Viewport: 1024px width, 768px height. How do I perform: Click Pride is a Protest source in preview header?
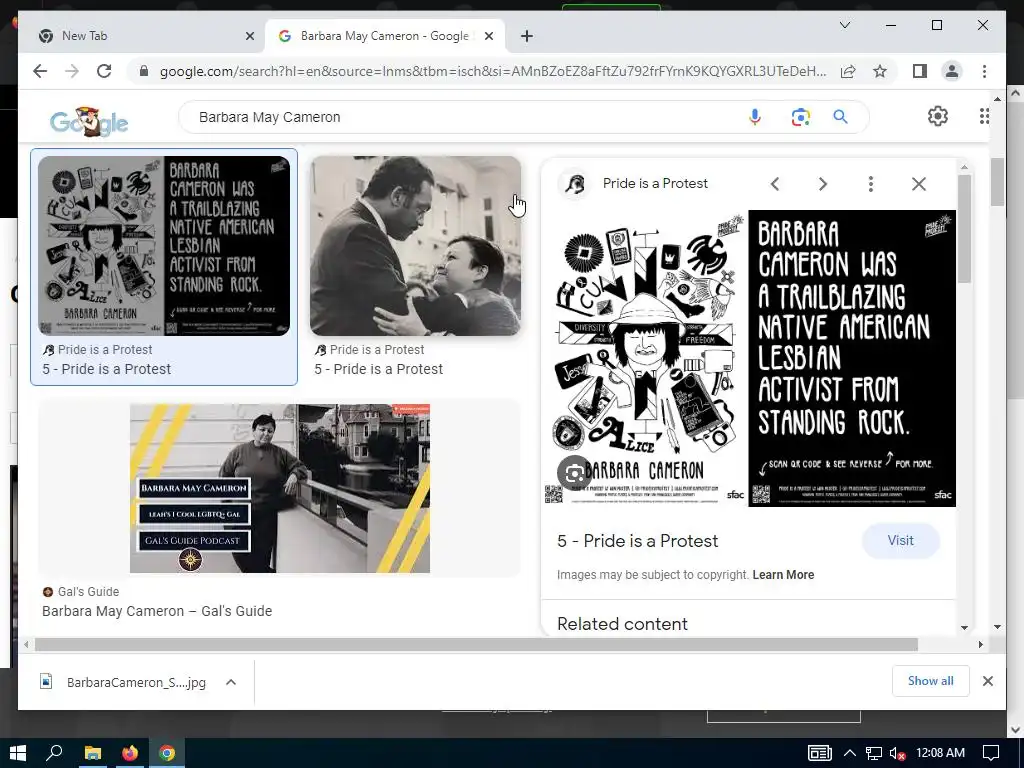click(x=655, y=184)
